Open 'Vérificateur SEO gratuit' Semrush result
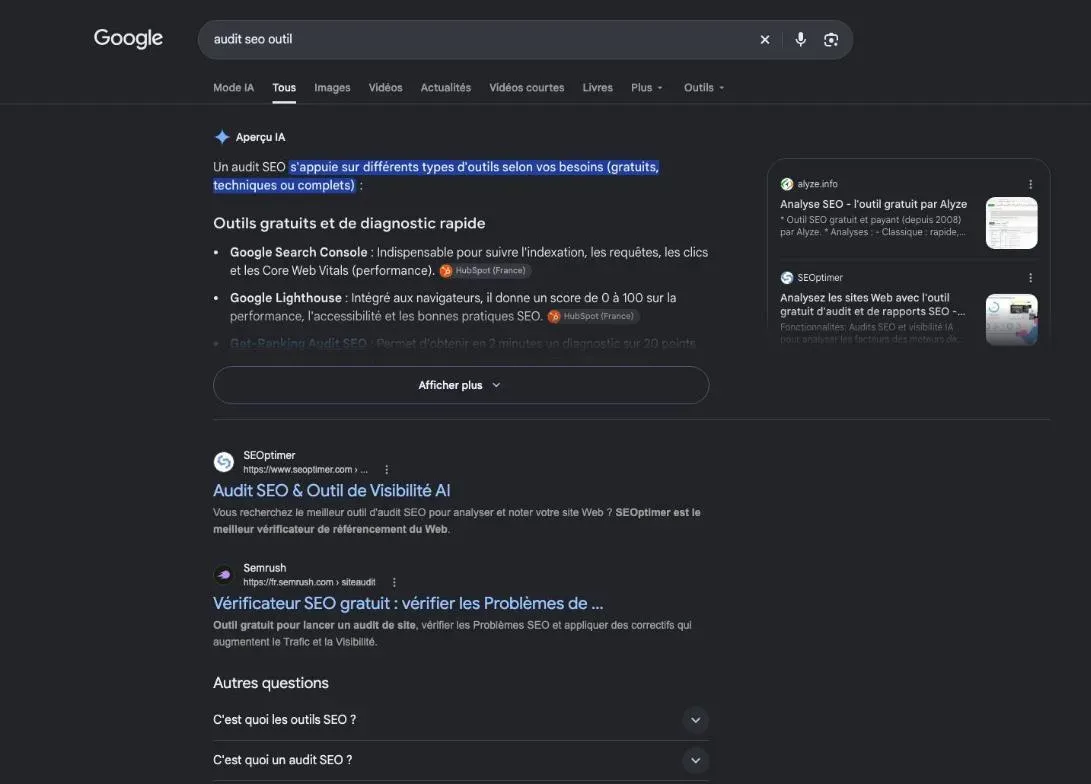Viewport: 1091px width, 784px height. click(x=408, y=603)
